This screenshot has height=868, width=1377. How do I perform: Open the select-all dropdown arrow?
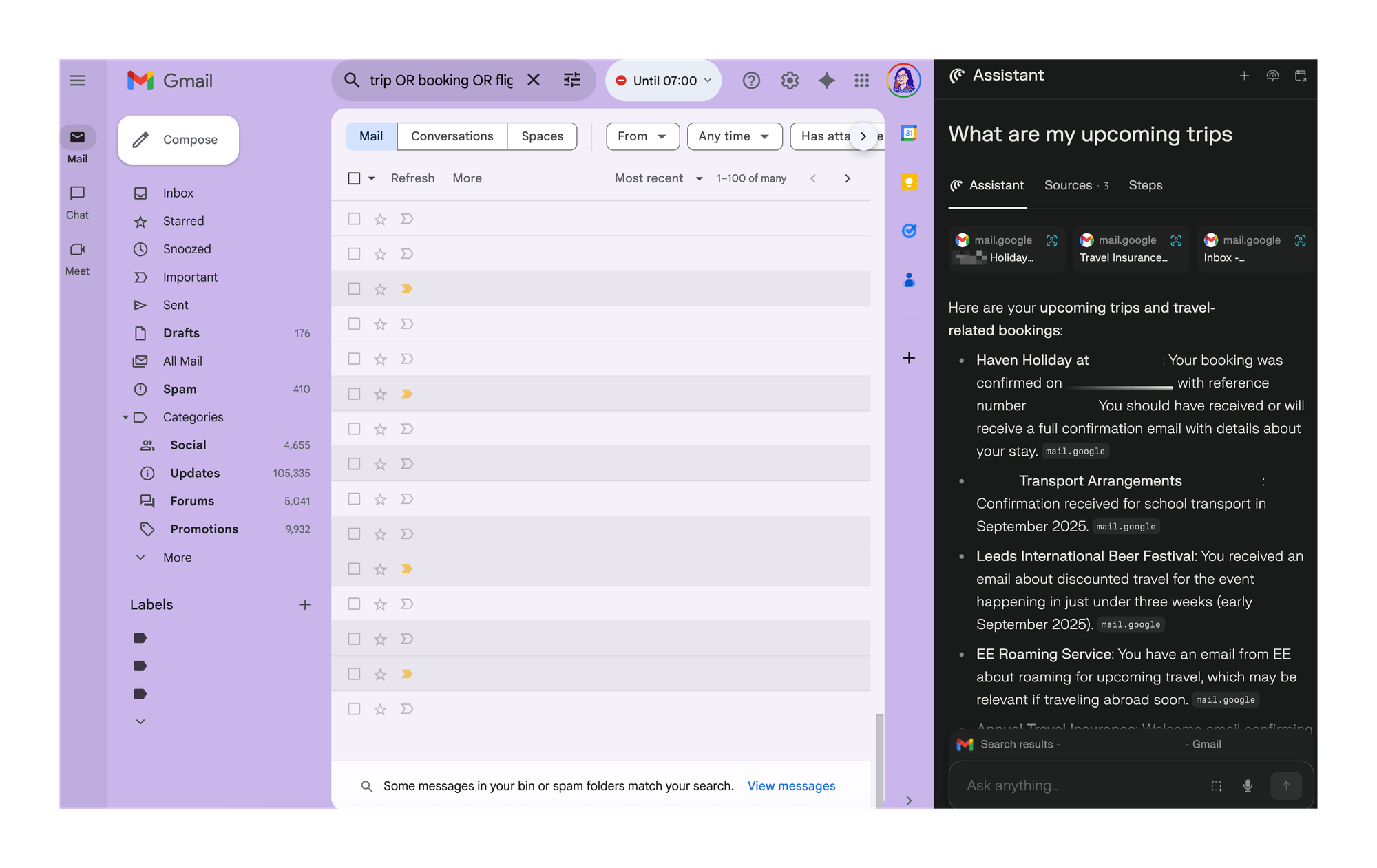371,178
